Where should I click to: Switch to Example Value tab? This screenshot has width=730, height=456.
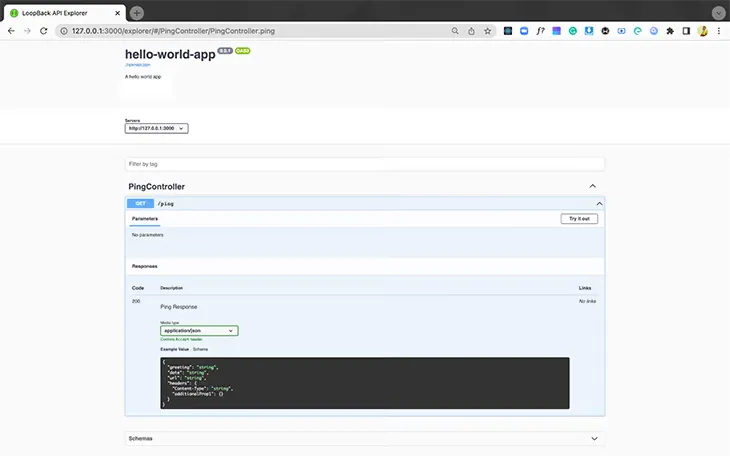point(175,349)
